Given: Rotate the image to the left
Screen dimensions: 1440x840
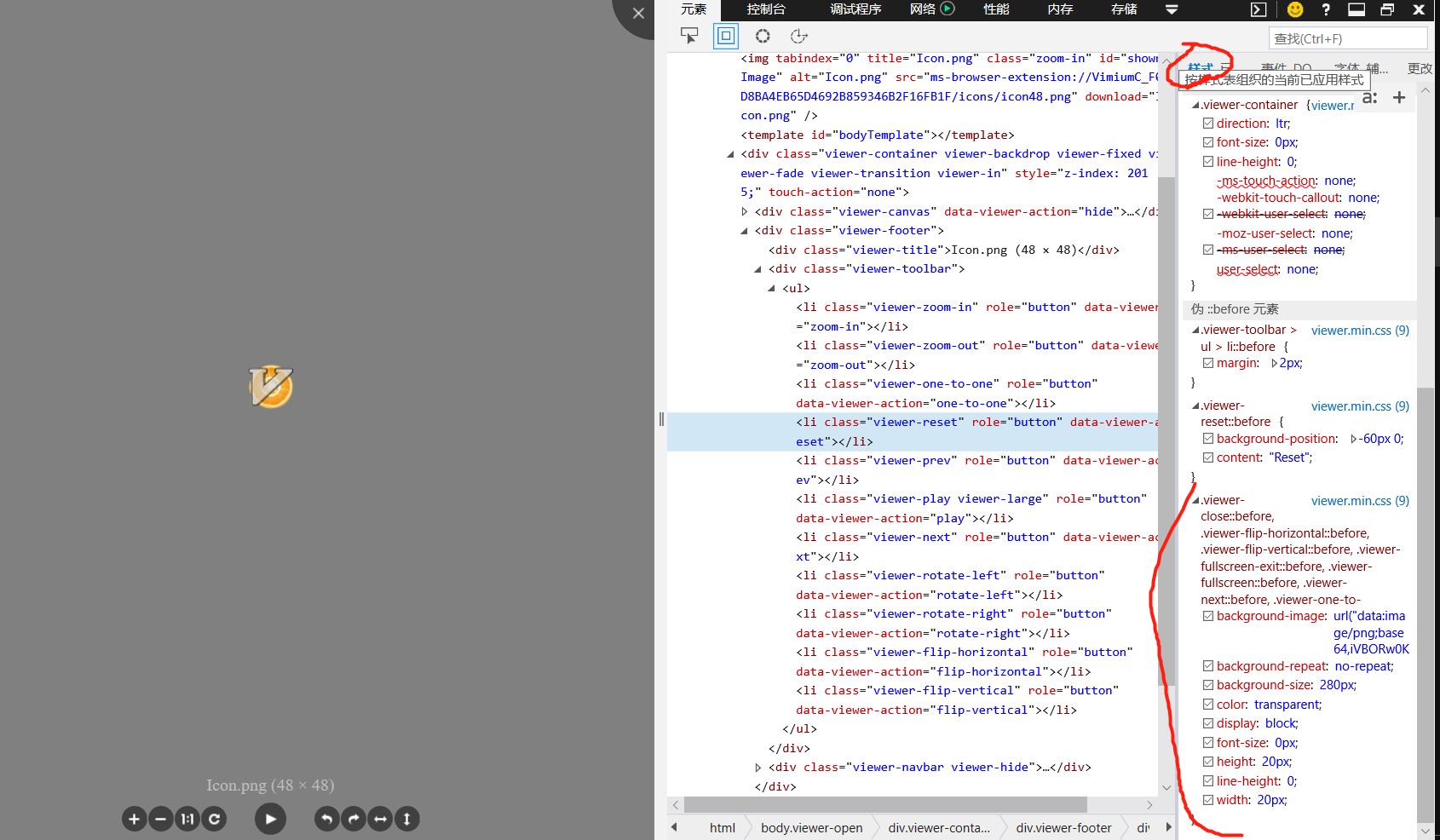Looking at the screenshot, I should pos(326,819).
